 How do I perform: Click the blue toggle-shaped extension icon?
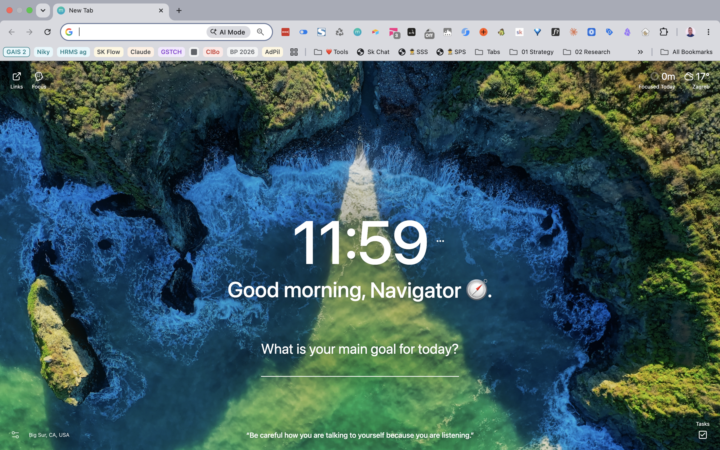point(303,32)
